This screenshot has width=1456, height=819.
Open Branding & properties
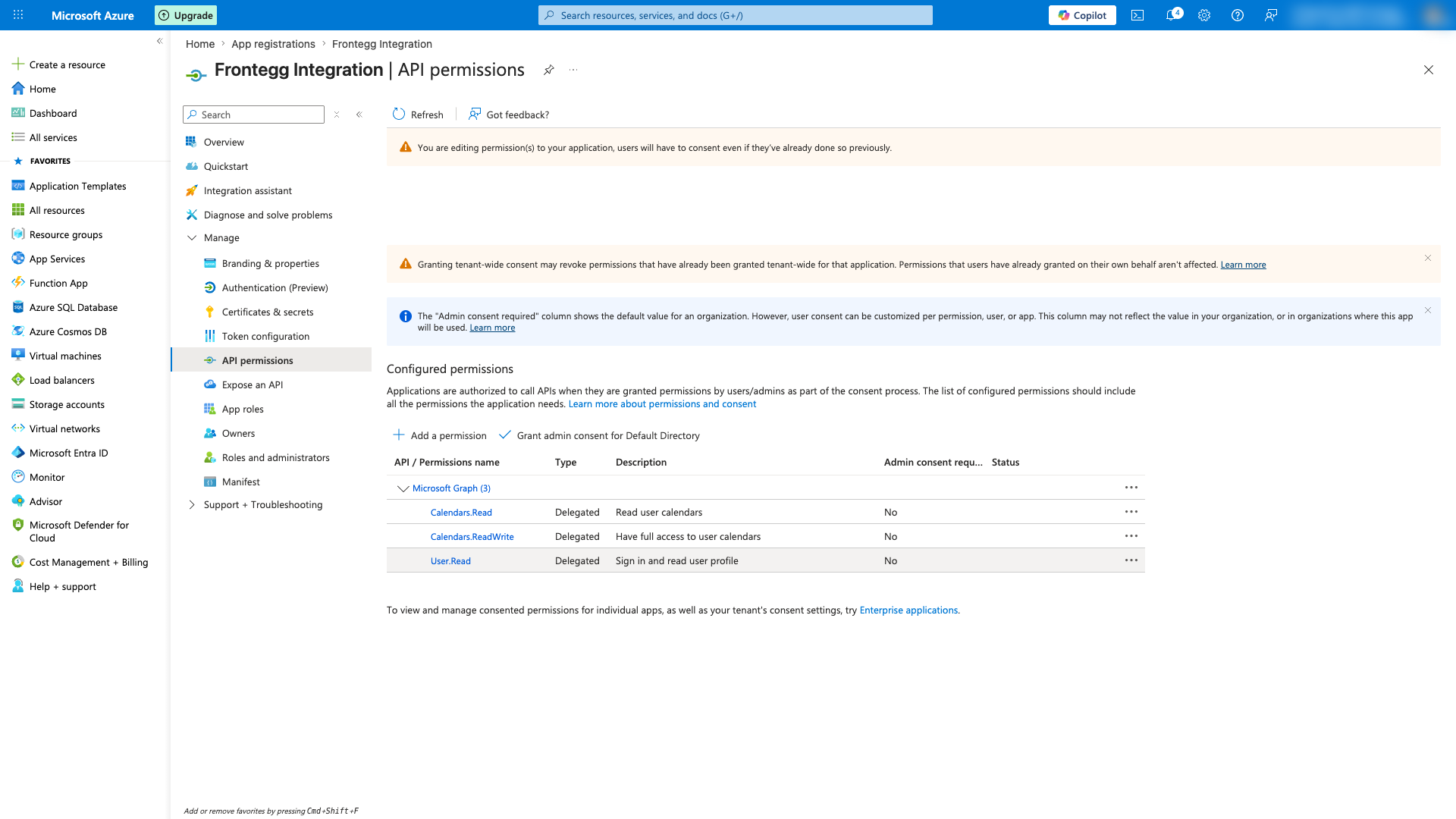point(271,263)
